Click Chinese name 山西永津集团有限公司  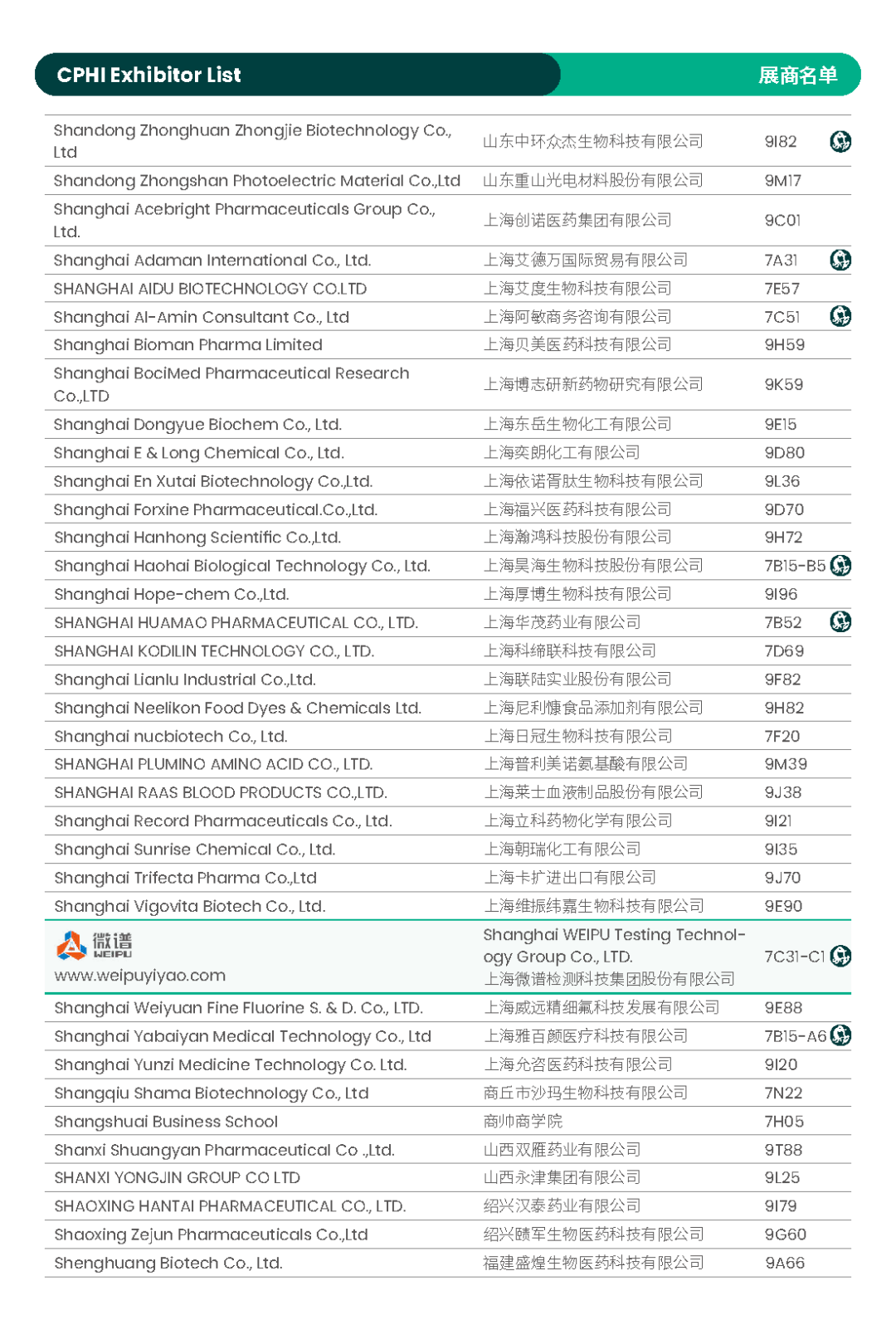tap(562, 1178)
